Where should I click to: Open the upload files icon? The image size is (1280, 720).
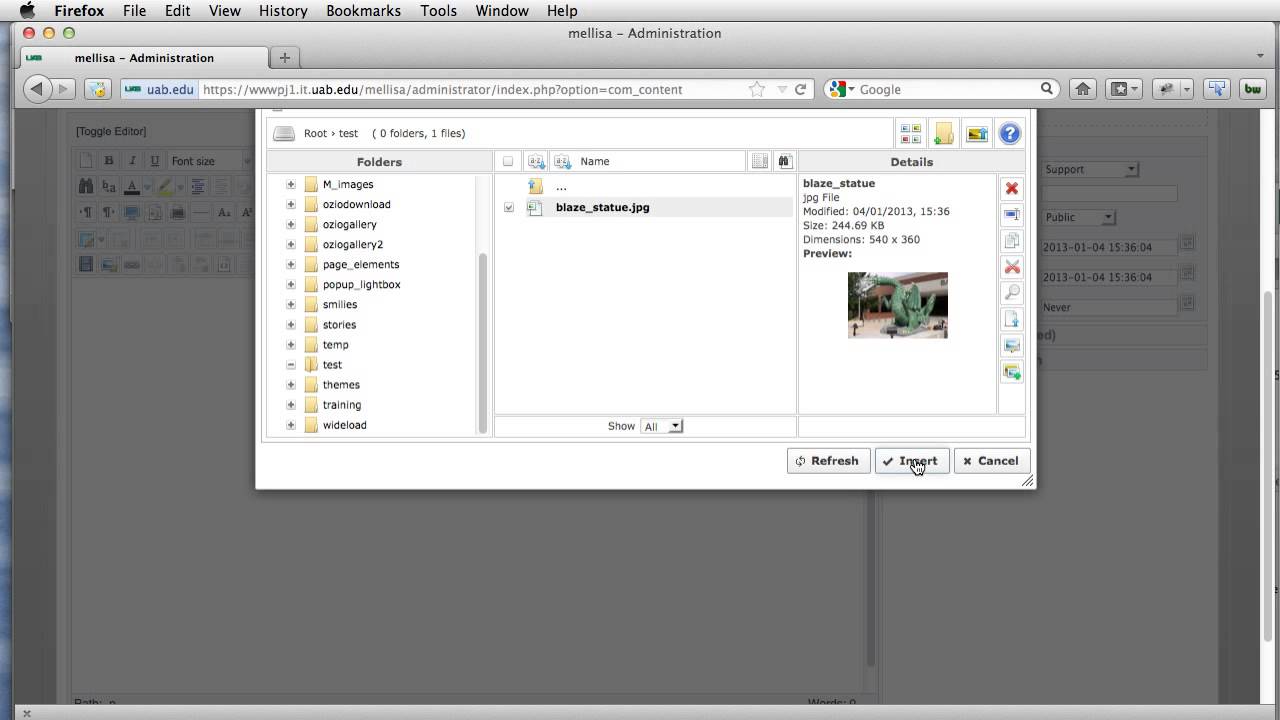[977, 133]
